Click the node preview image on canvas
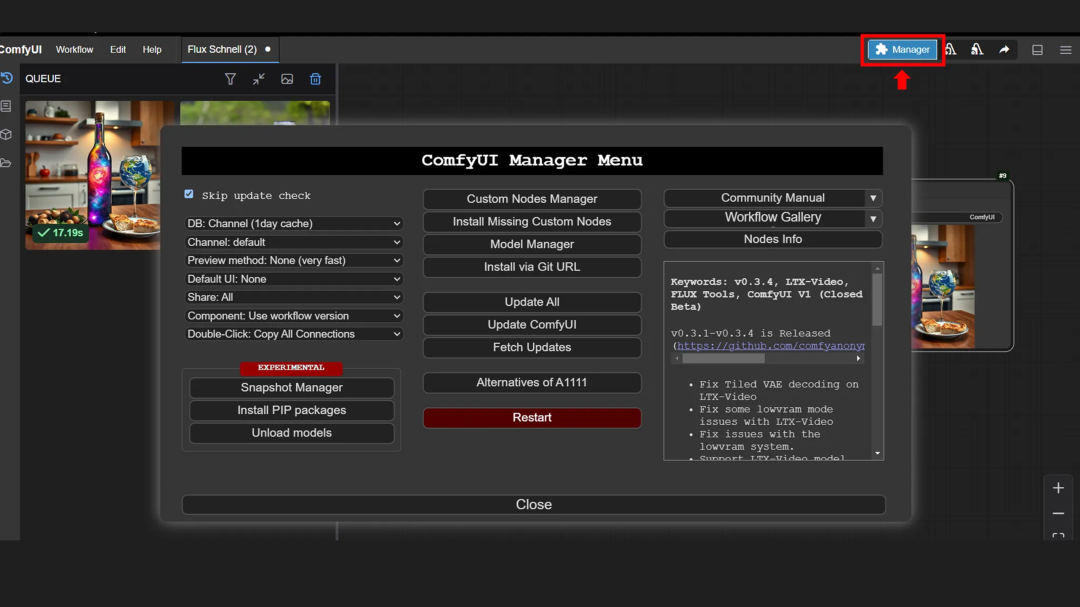1080x607 pixels. pyautogui.click(x=943, y=287)
